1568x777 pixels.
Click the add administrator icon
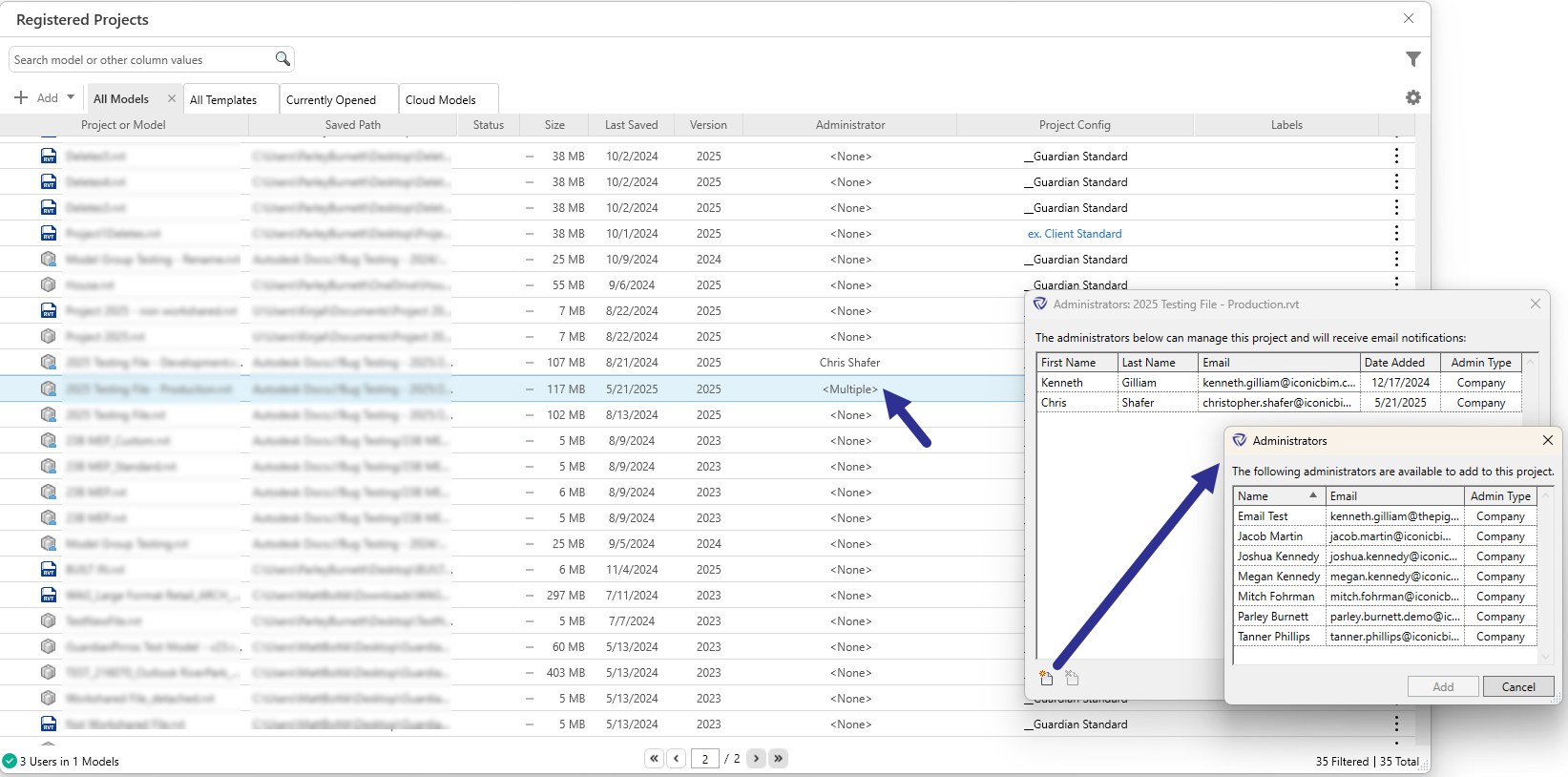click(1047, 678)
